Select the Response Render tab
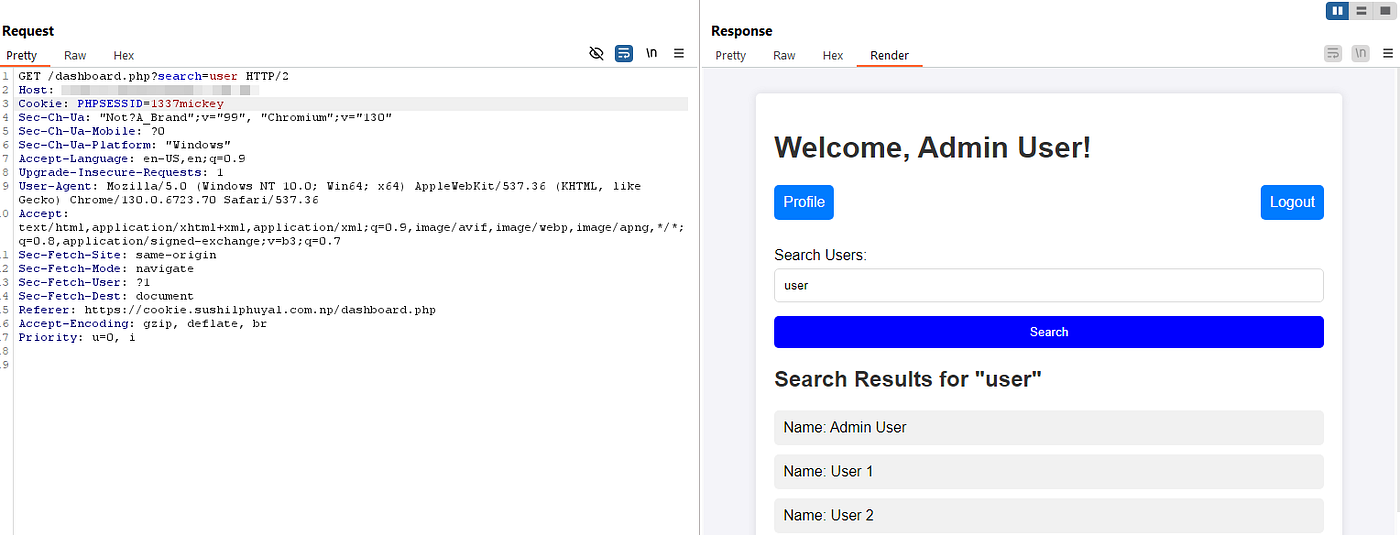Image resolution: width=1400 pixels, height=535 pixels. (x=889, y=56)
